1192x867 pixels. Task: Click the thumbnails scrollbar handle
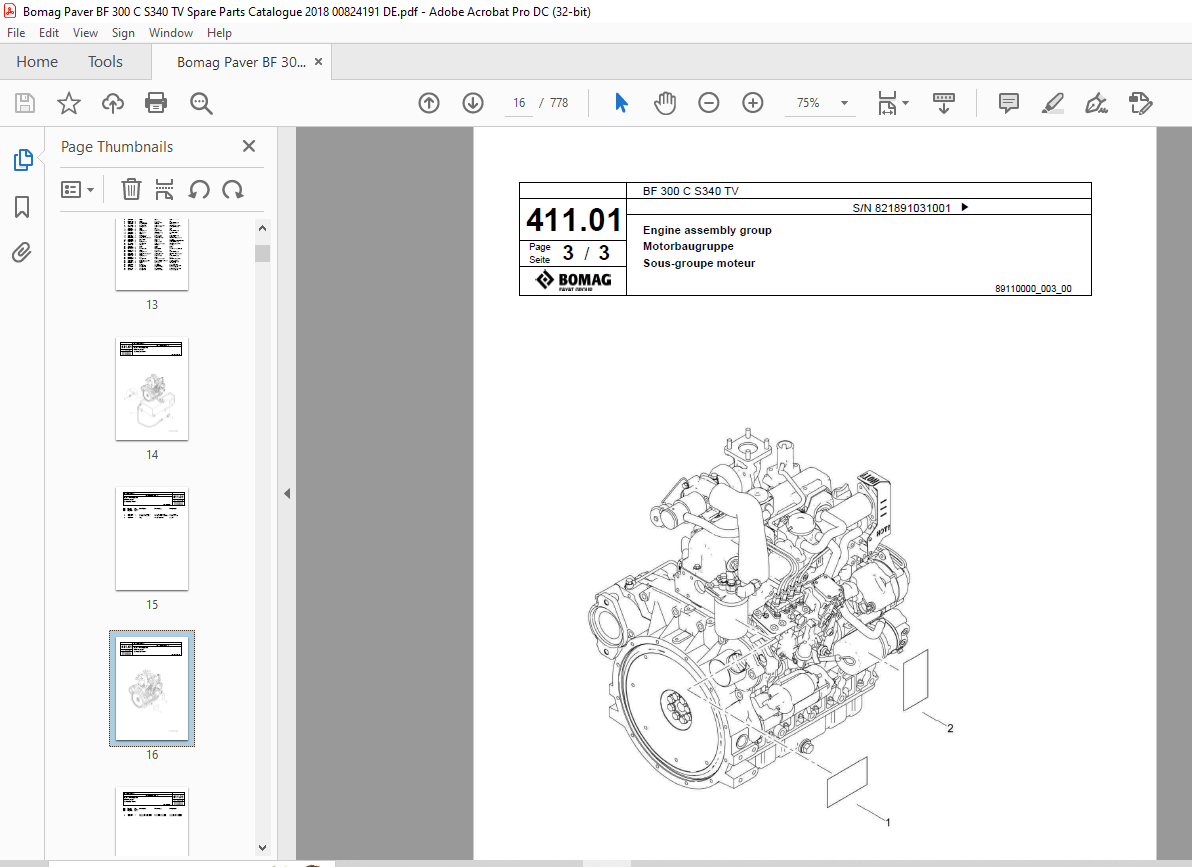[262, 252]
